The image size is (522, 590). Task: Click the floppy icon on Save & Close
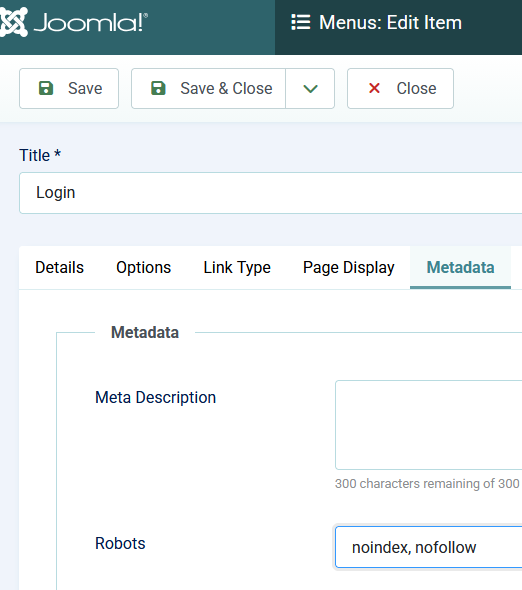tap(158, 88)
